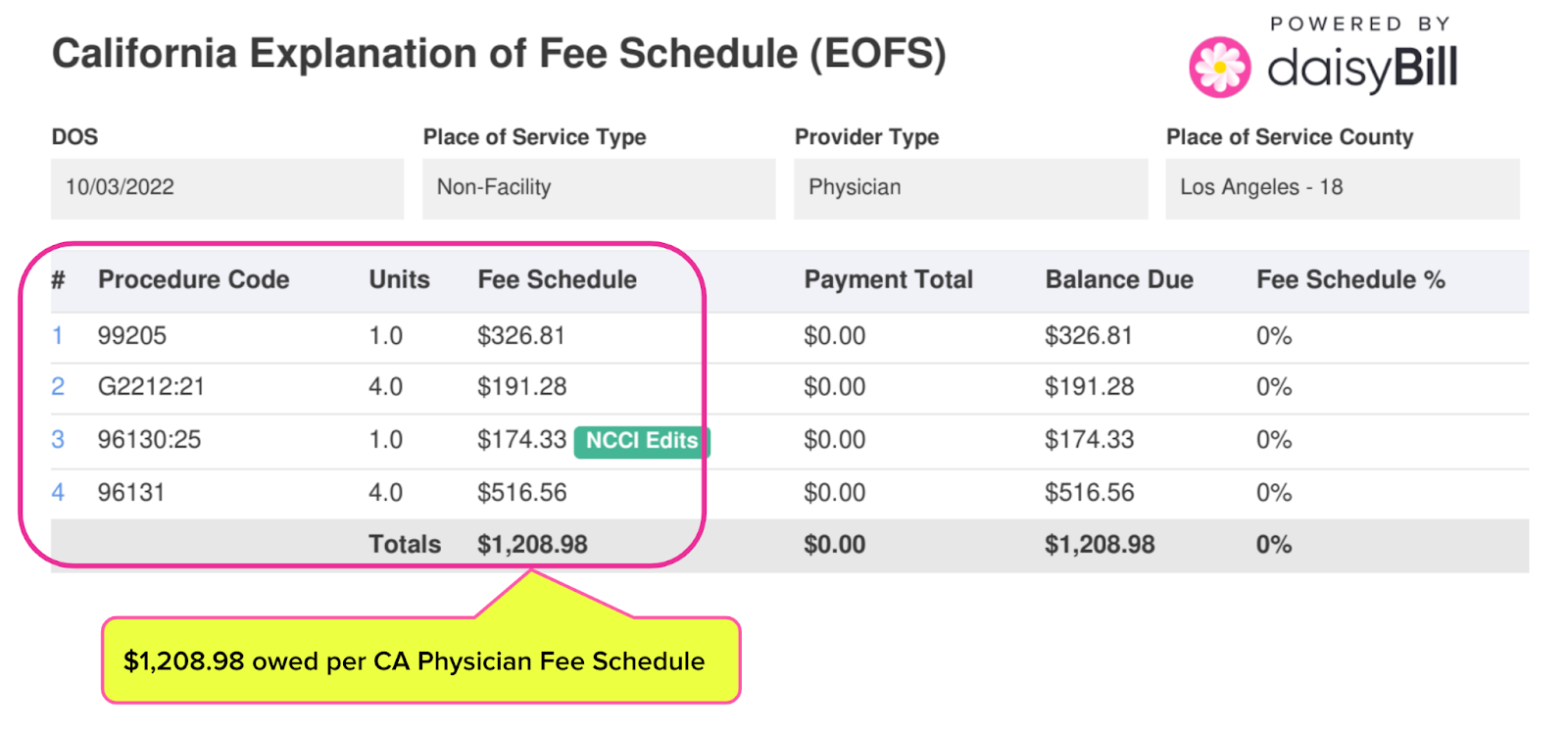Image resolution: width=1568 pixels, height=732 pixels.
Task: Select the Los Angeles - 18 county field
Action: 1343,188
